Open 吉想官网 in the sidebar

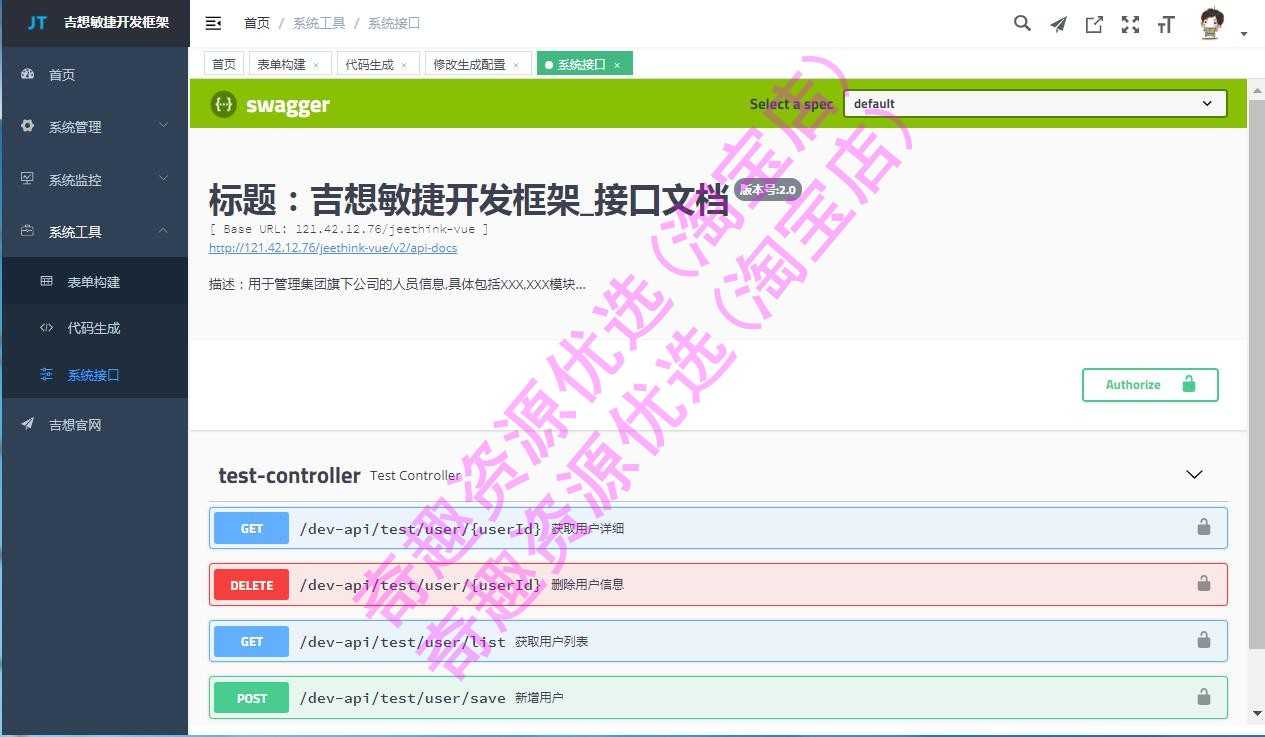[94, 424]
